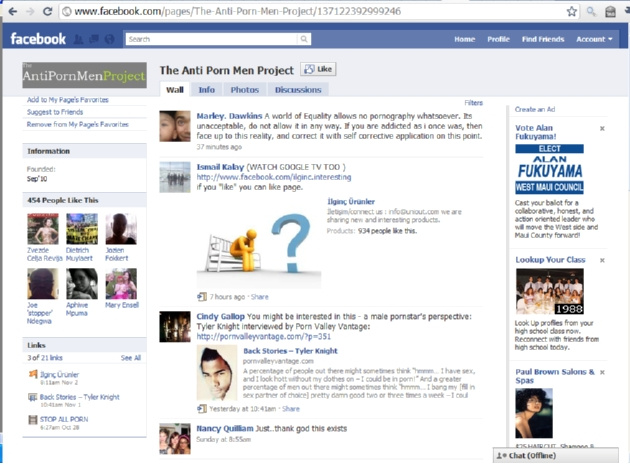Bookmark this page with the star icon

571,12
